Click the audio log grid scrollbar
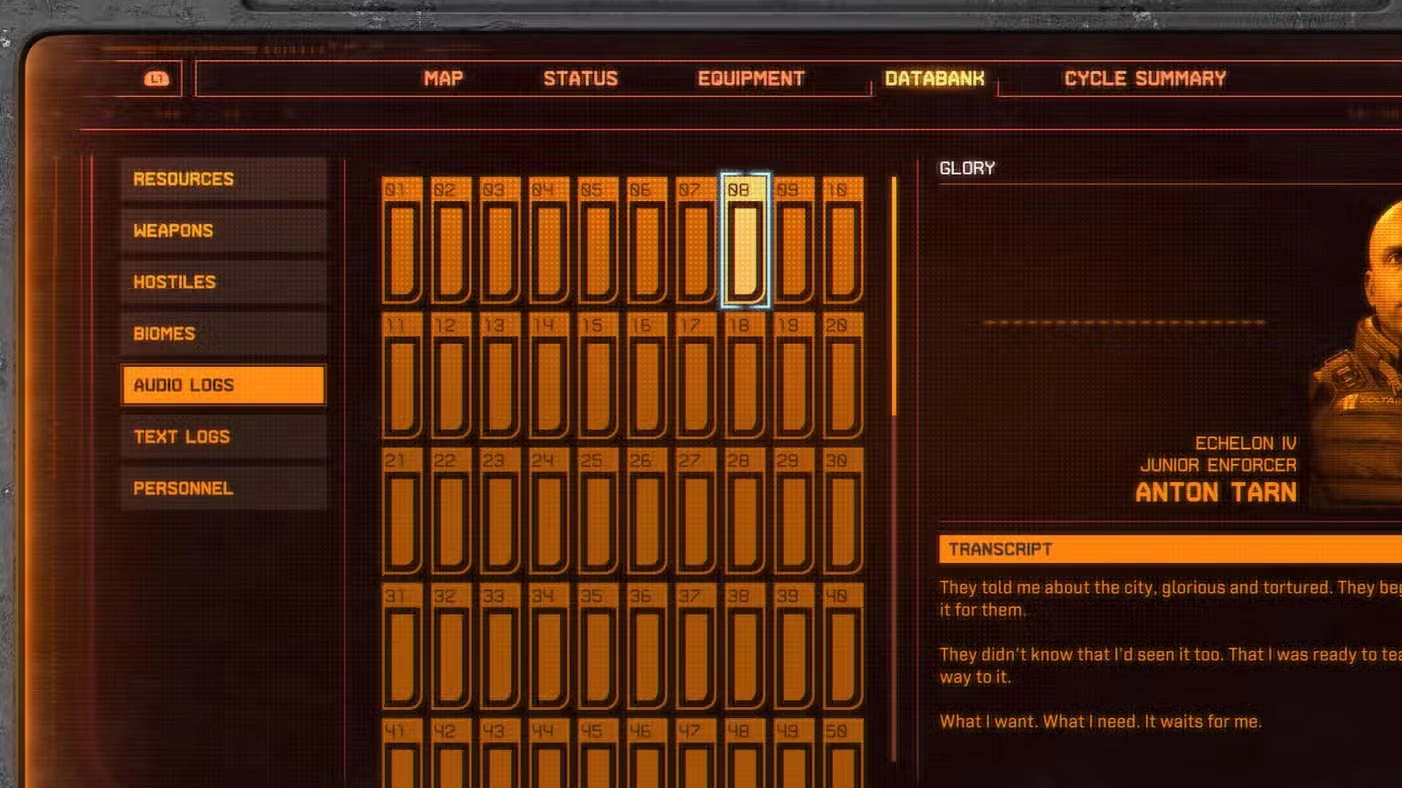This screenshot has height=788, width=1402. click(894, 296)
